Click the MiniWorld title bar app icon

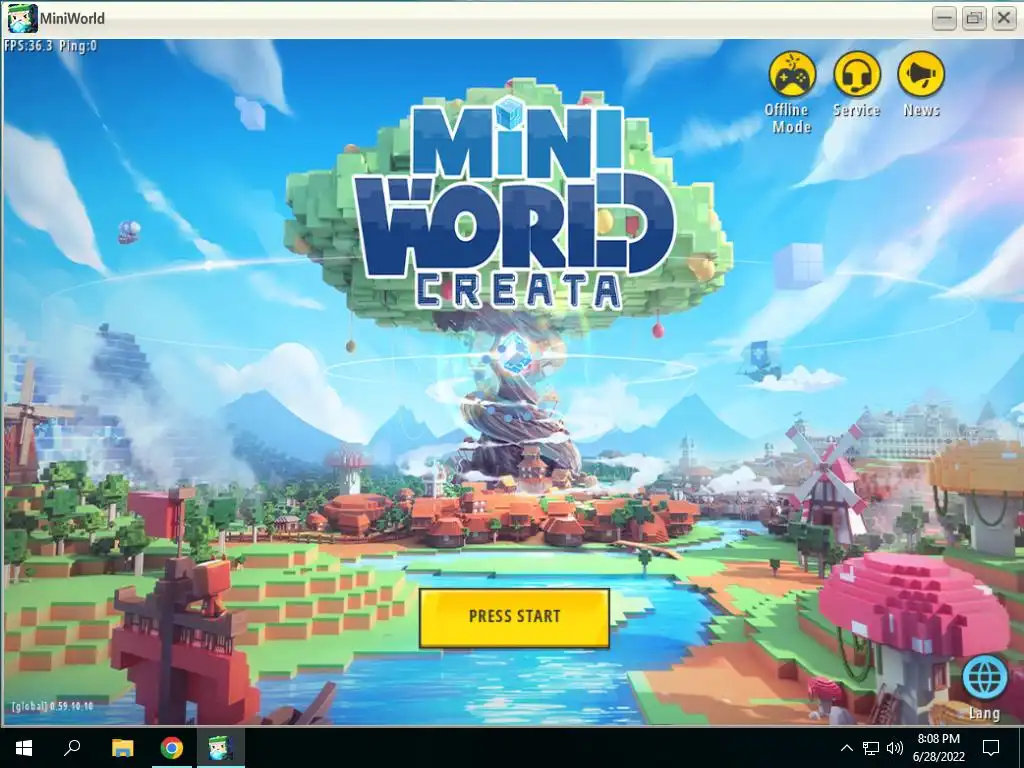(x=22, y=18)
